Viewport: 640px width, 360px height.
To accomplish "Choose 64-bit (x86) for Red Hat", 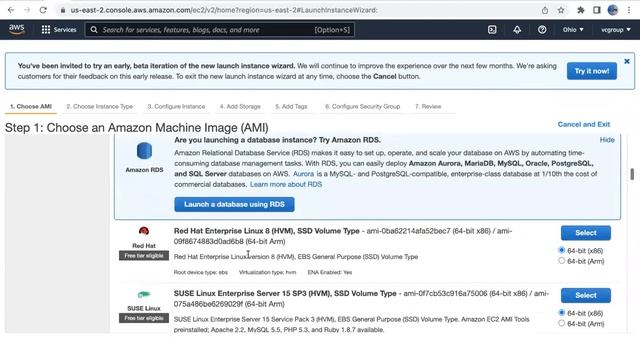I will [562, 250].
